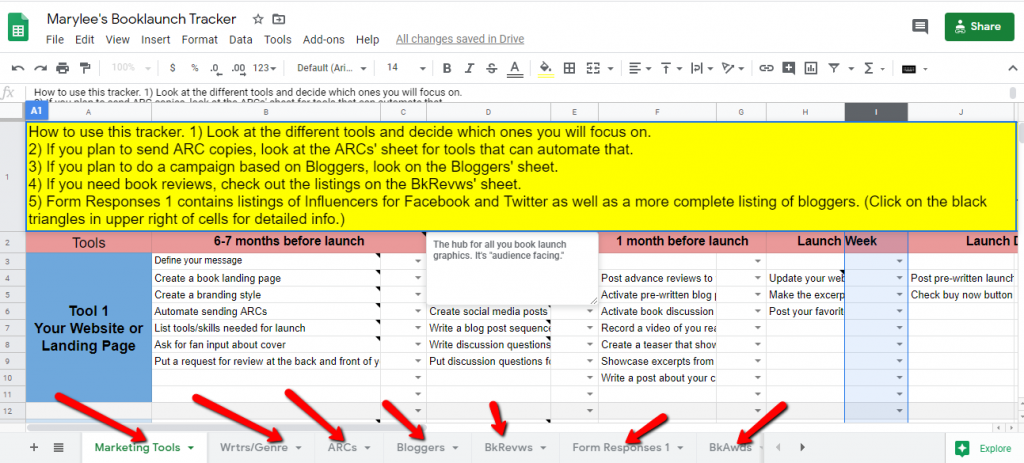Open the font size dropdown

[406, 68]
